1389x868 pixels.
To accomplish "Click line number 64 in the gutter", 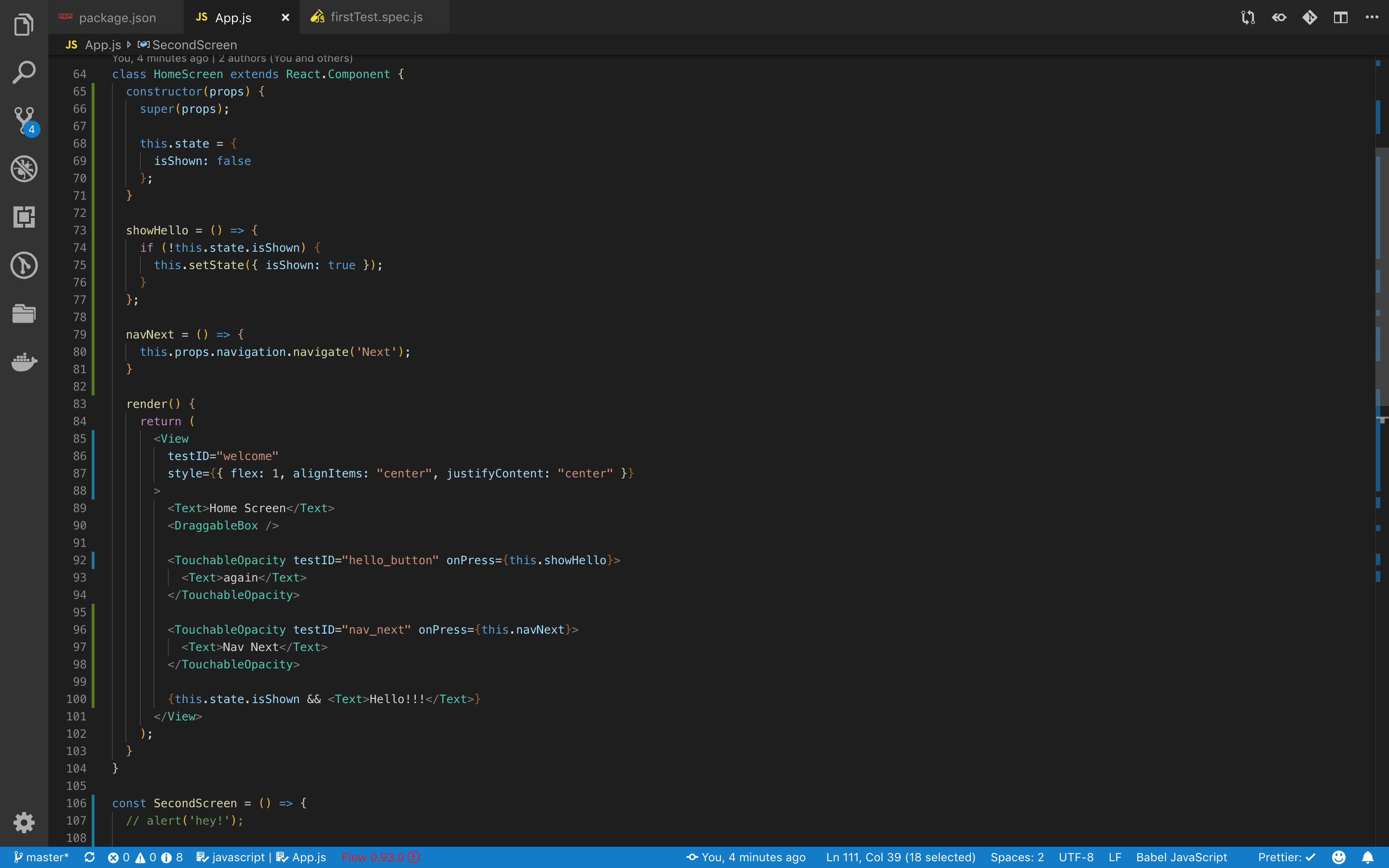I will 80,74.
